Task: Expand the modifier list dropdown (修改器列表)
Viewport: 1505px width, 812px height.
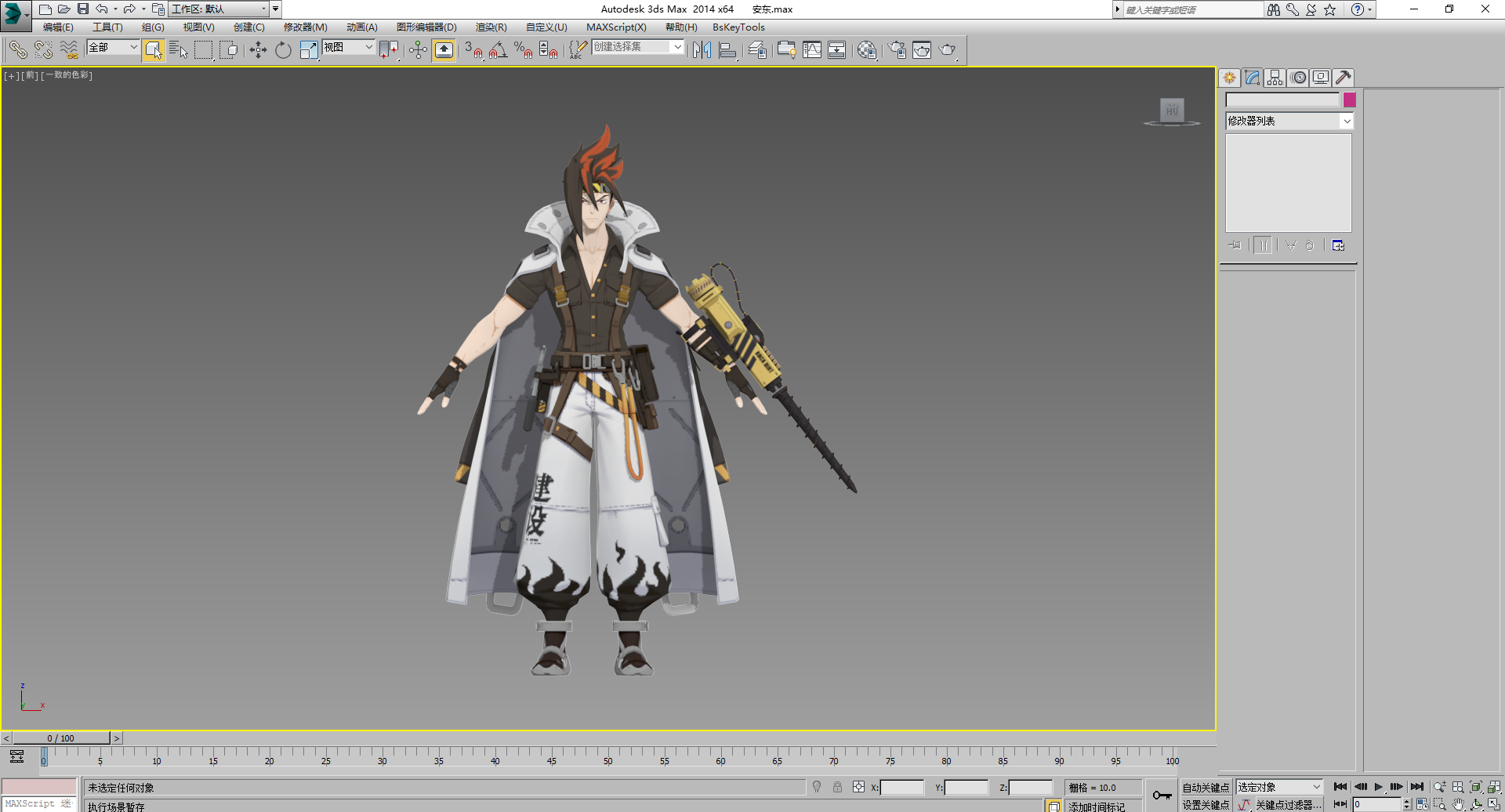Action: coord(1347,121)
